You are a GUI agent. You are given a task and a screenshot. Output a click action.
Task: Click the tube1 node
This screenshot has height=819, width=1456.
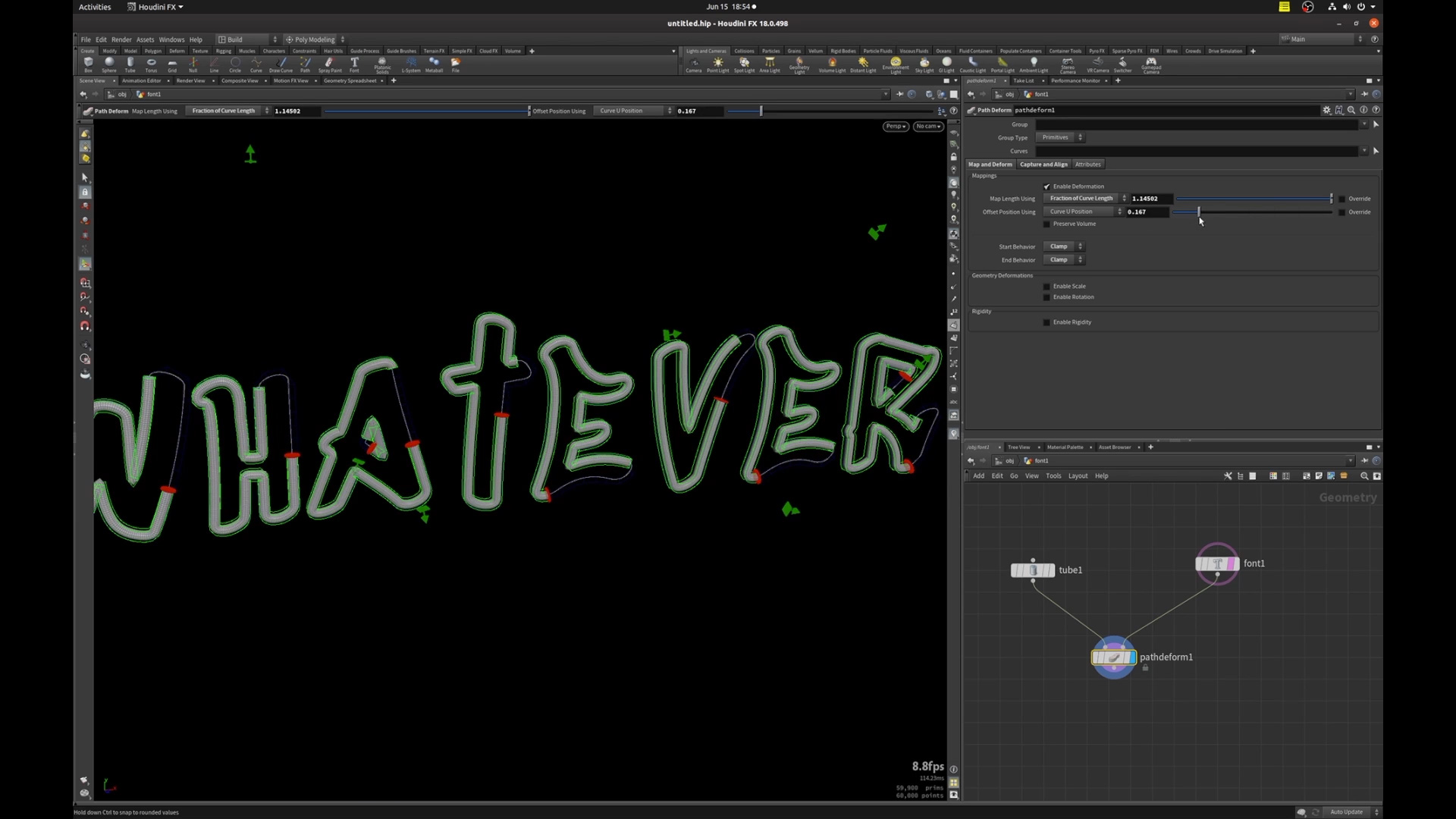click(x=1033, y=570)
